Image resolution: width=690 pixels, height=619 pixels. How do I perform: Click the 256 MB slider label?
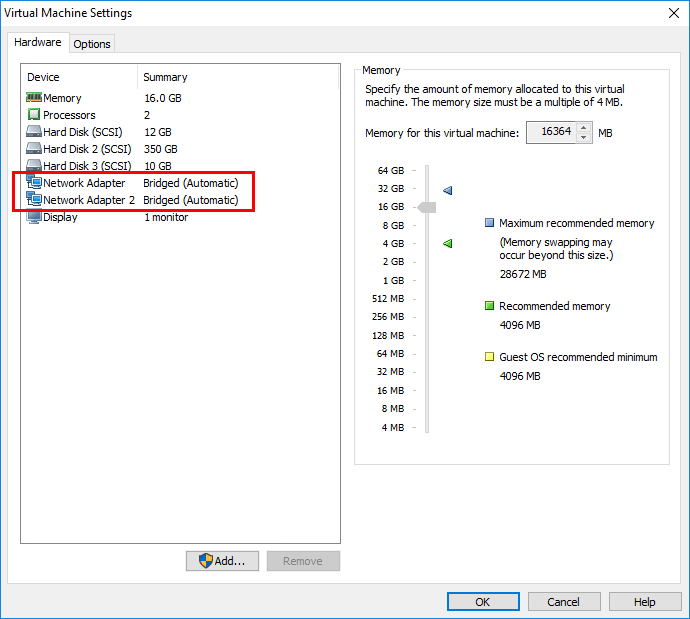point(388,316)
